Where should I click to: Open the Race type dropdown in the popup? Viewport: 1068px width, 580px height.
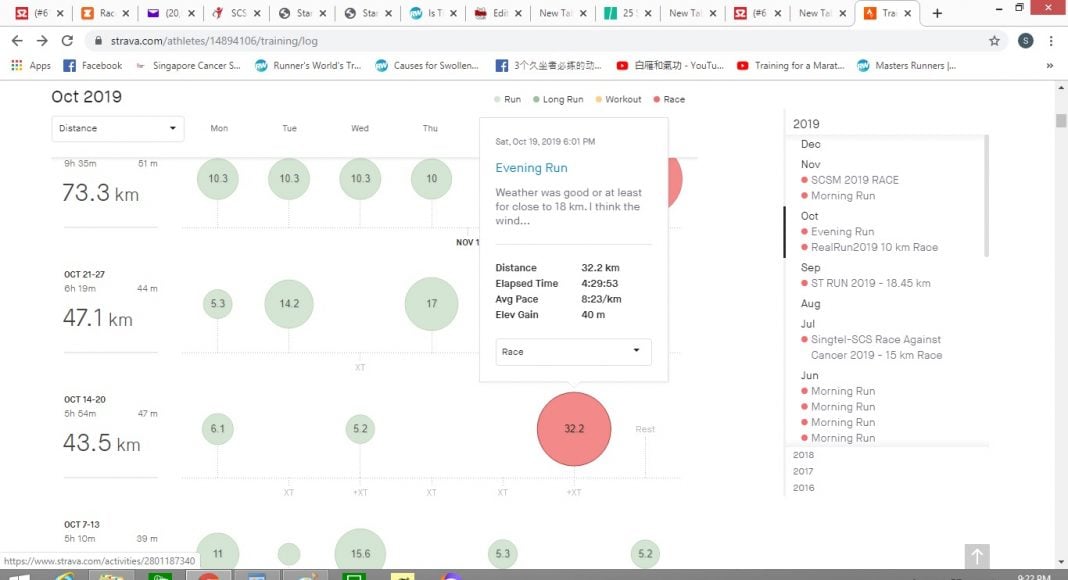coord(573,352)
